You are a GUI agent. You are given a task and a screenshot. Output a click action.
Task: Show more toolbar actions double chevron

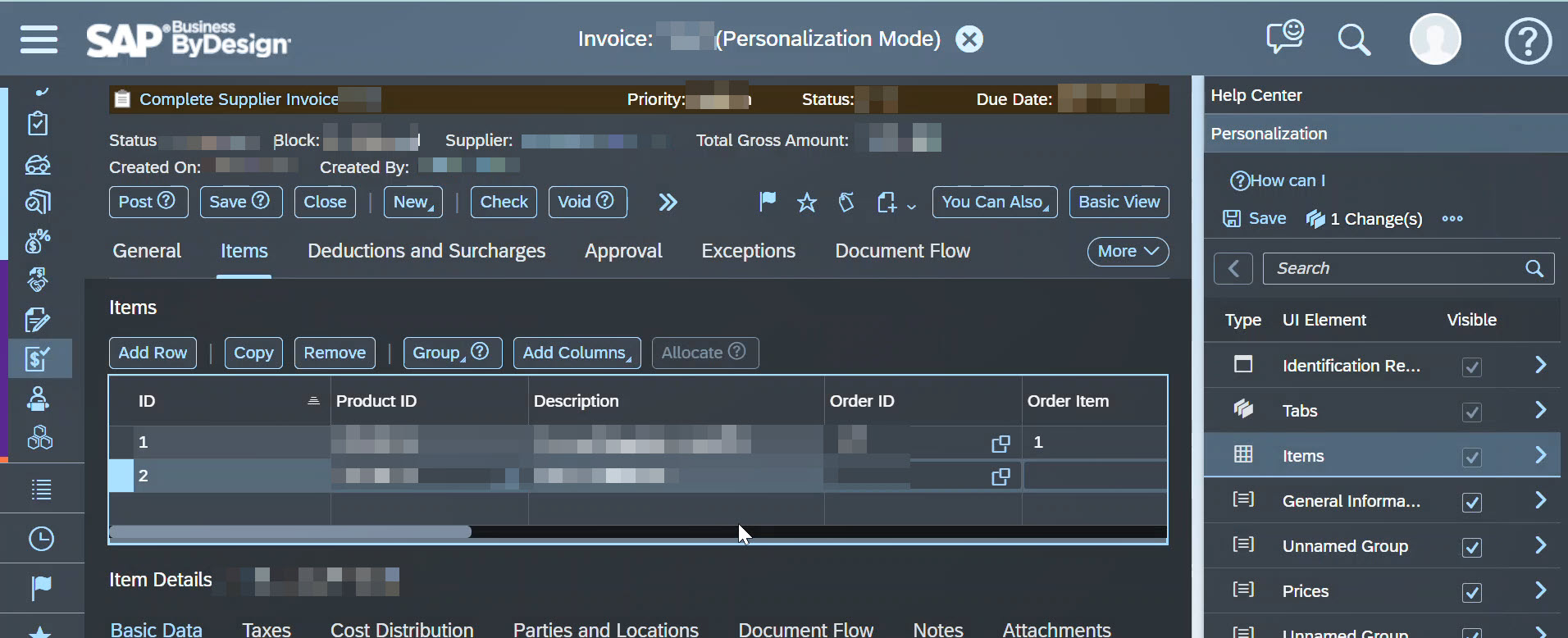668,202
